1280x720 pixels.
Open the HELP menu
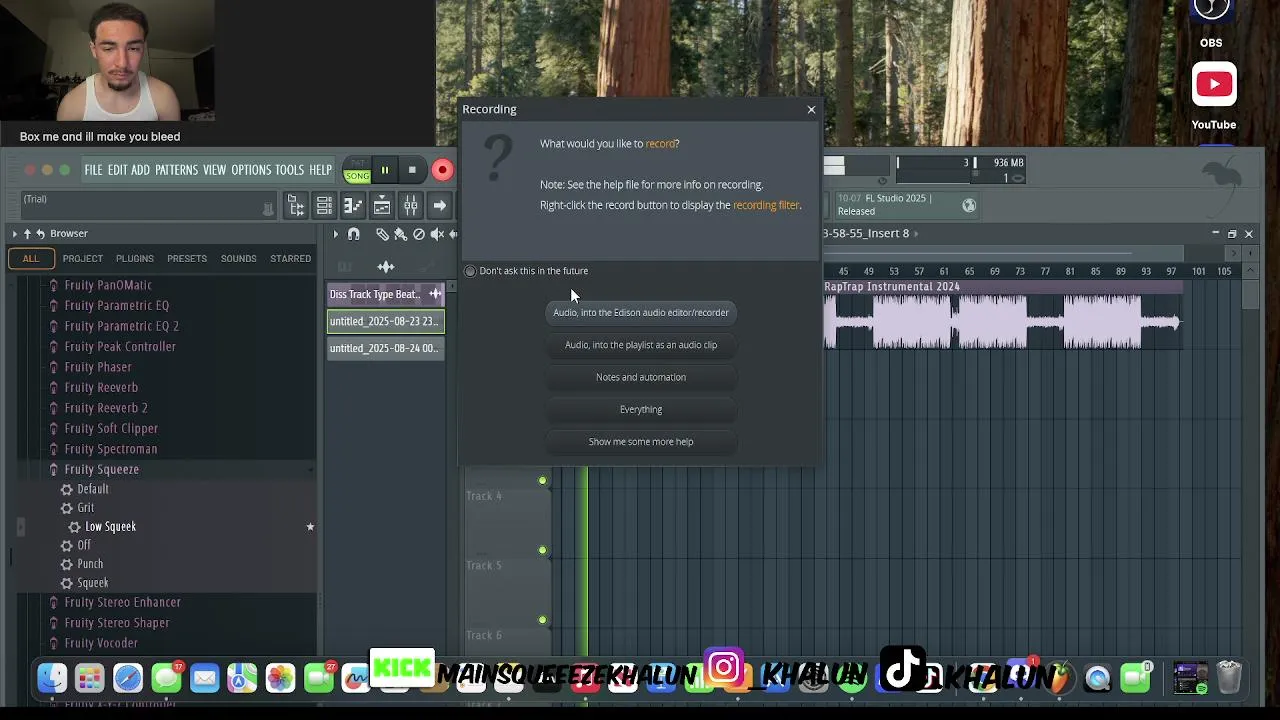click(x=320, y=170)
